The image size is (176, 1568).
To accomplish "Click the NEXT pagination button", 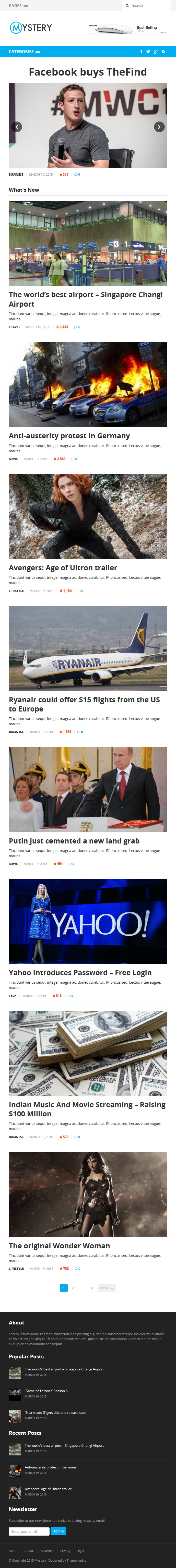I will [x=107, y=1287].
